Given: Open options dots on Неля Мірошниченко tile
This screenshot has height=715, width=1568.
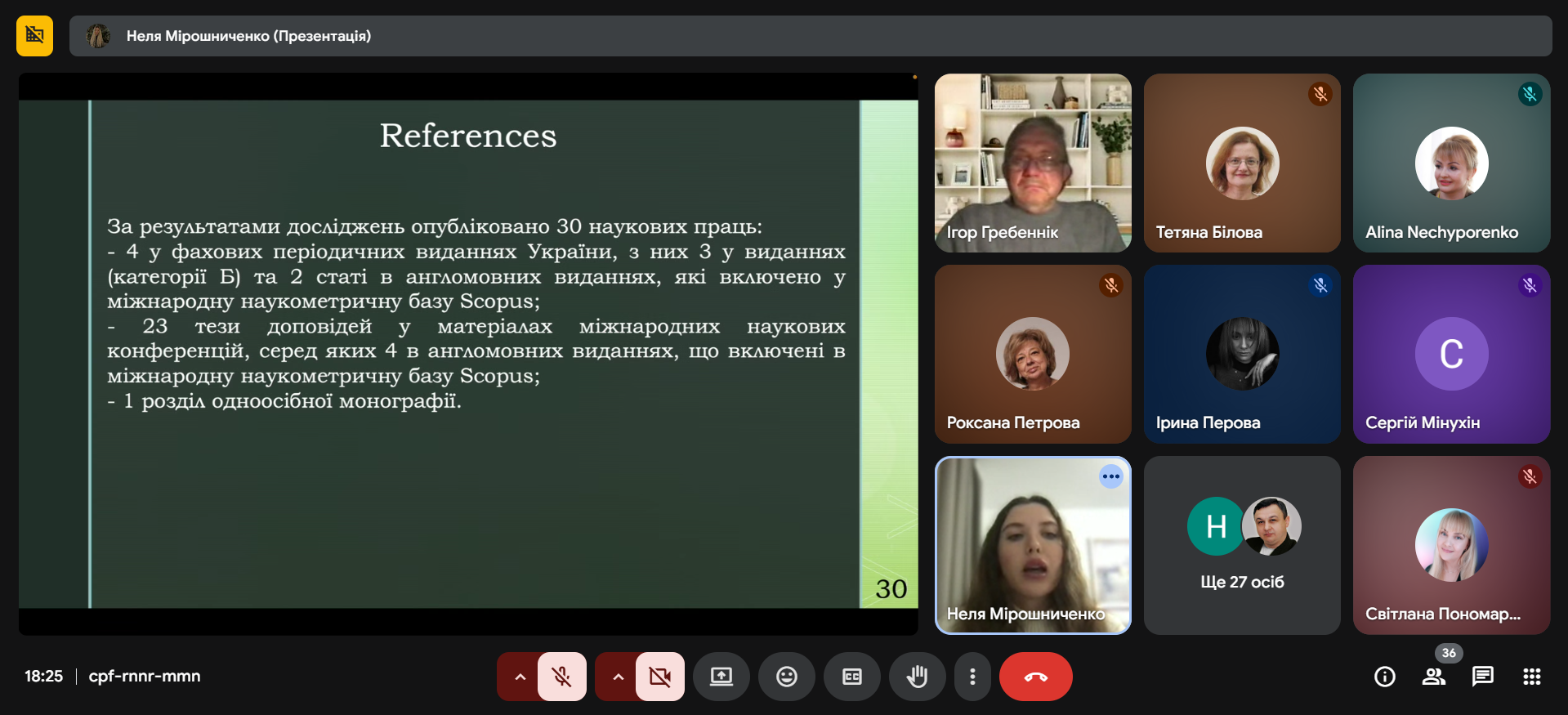Looking at the screenshot, I should click(x=1110, y=476).
